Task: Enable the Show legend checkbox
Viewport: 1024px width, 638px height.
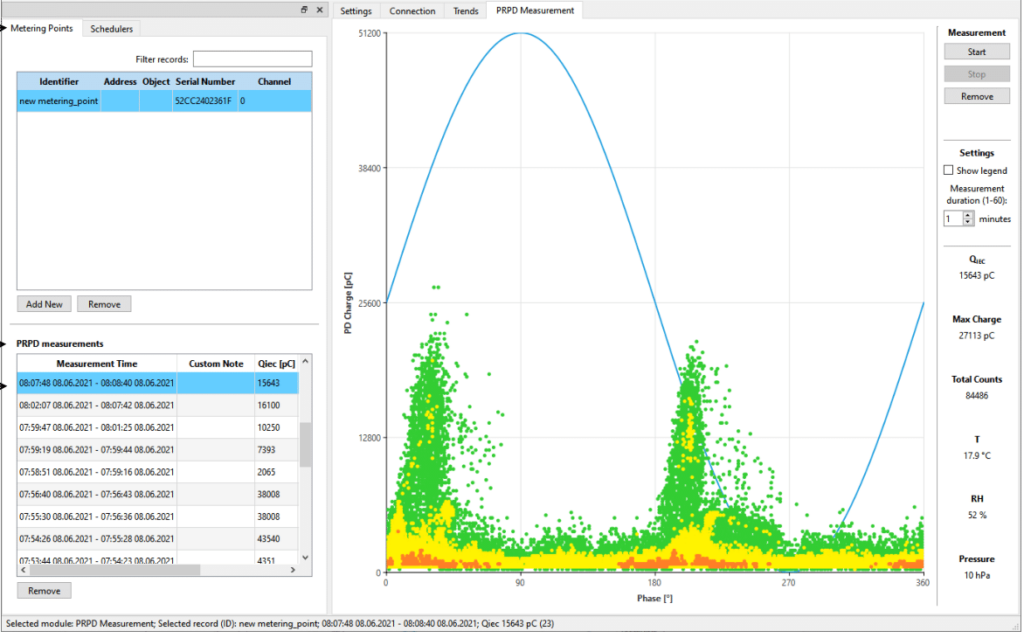Action: 948,170
